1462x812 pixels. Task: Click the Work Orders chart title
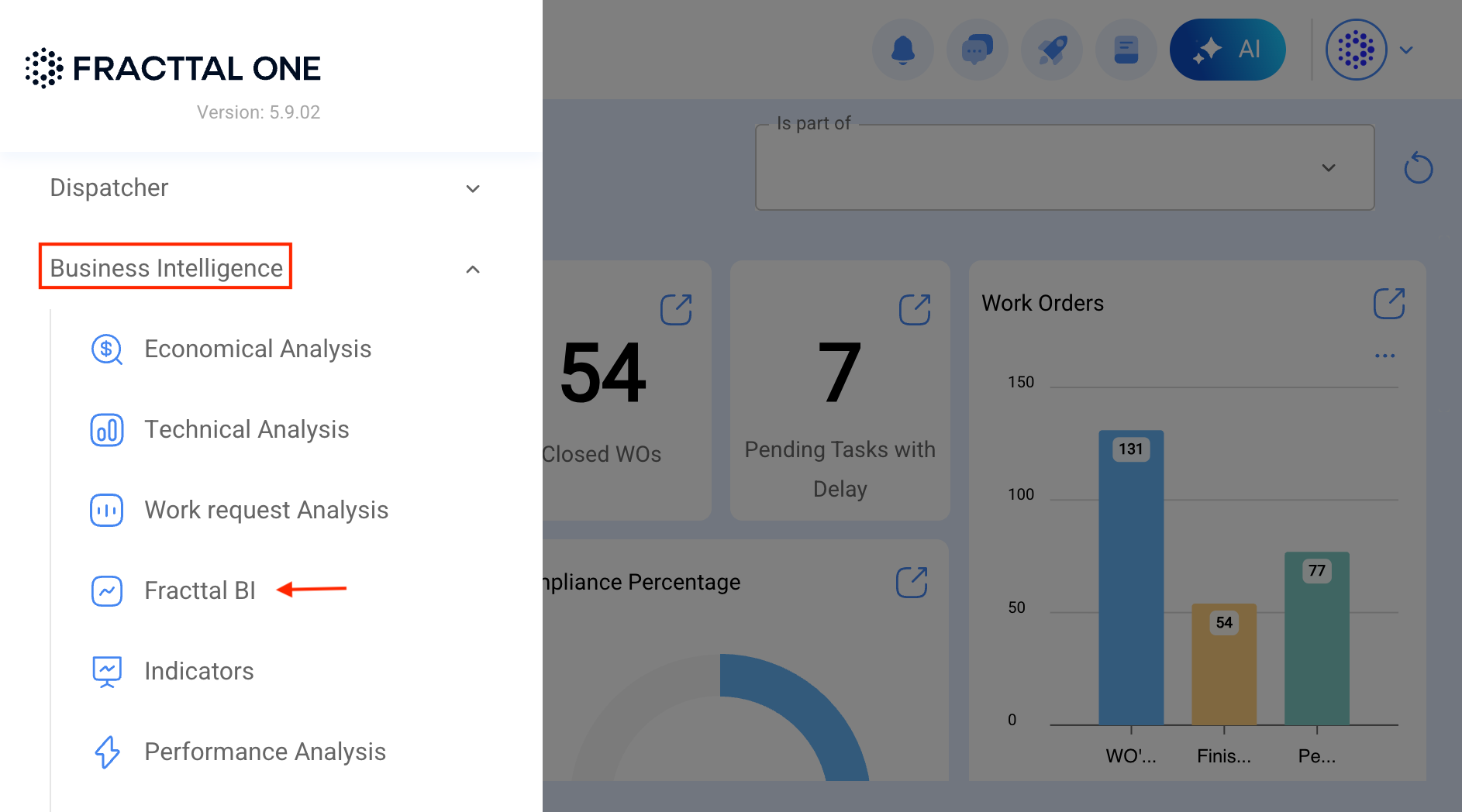pos(1043,303)
